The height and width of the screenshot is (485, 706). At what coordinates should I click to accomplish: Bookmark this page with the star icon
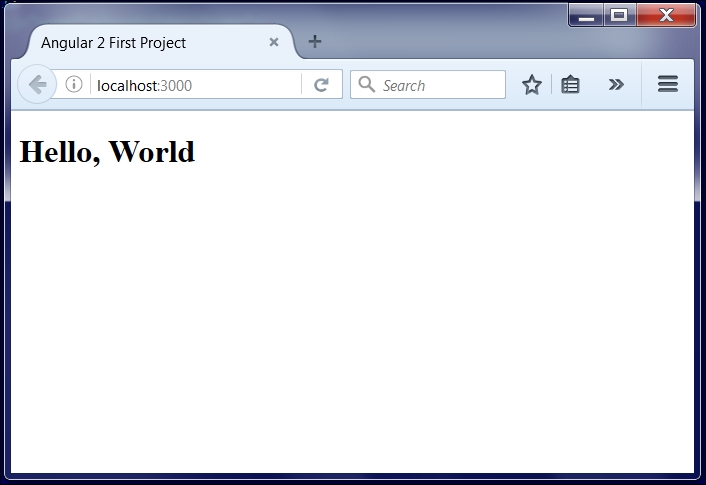532,85
